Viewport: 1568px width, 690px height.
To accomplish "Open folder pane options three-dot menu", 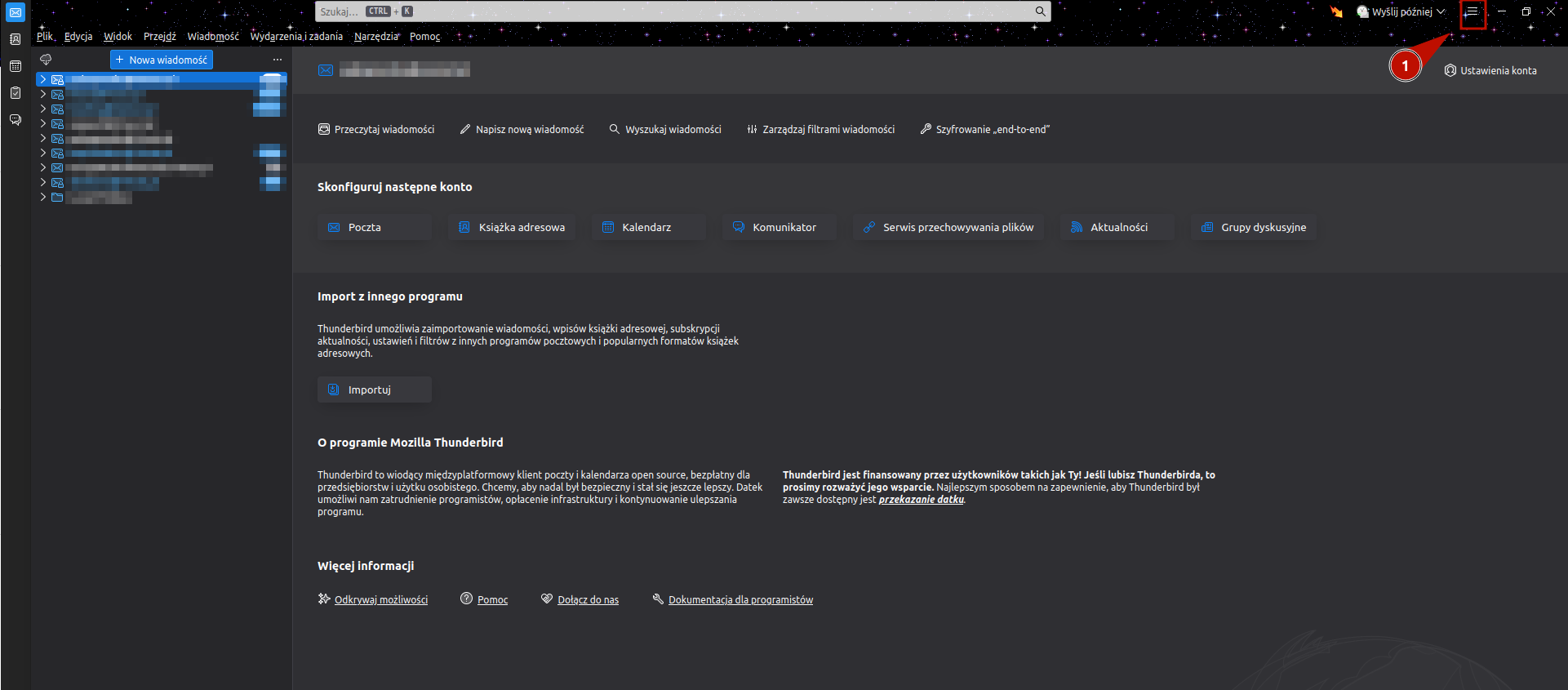I will [278, 60].
